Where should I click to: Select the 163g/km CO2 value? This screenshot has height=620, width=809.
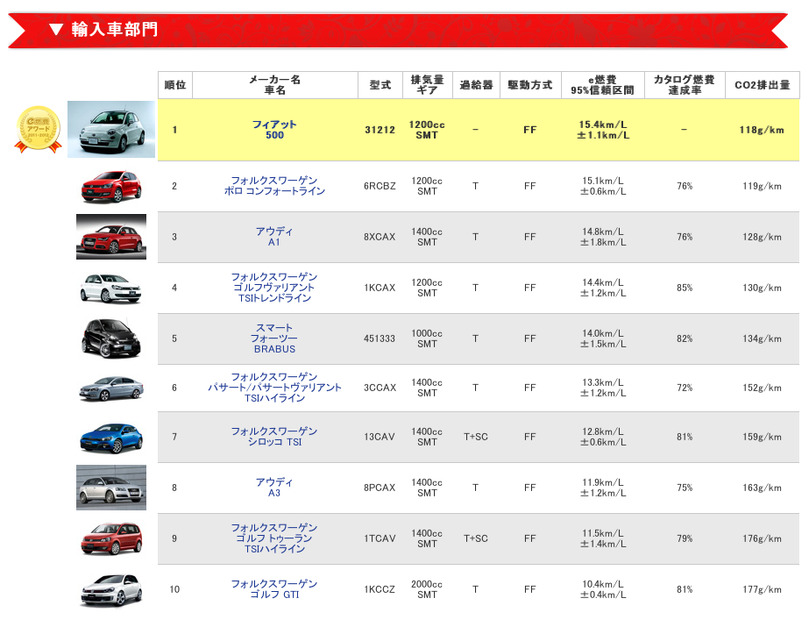coord(762,487)
